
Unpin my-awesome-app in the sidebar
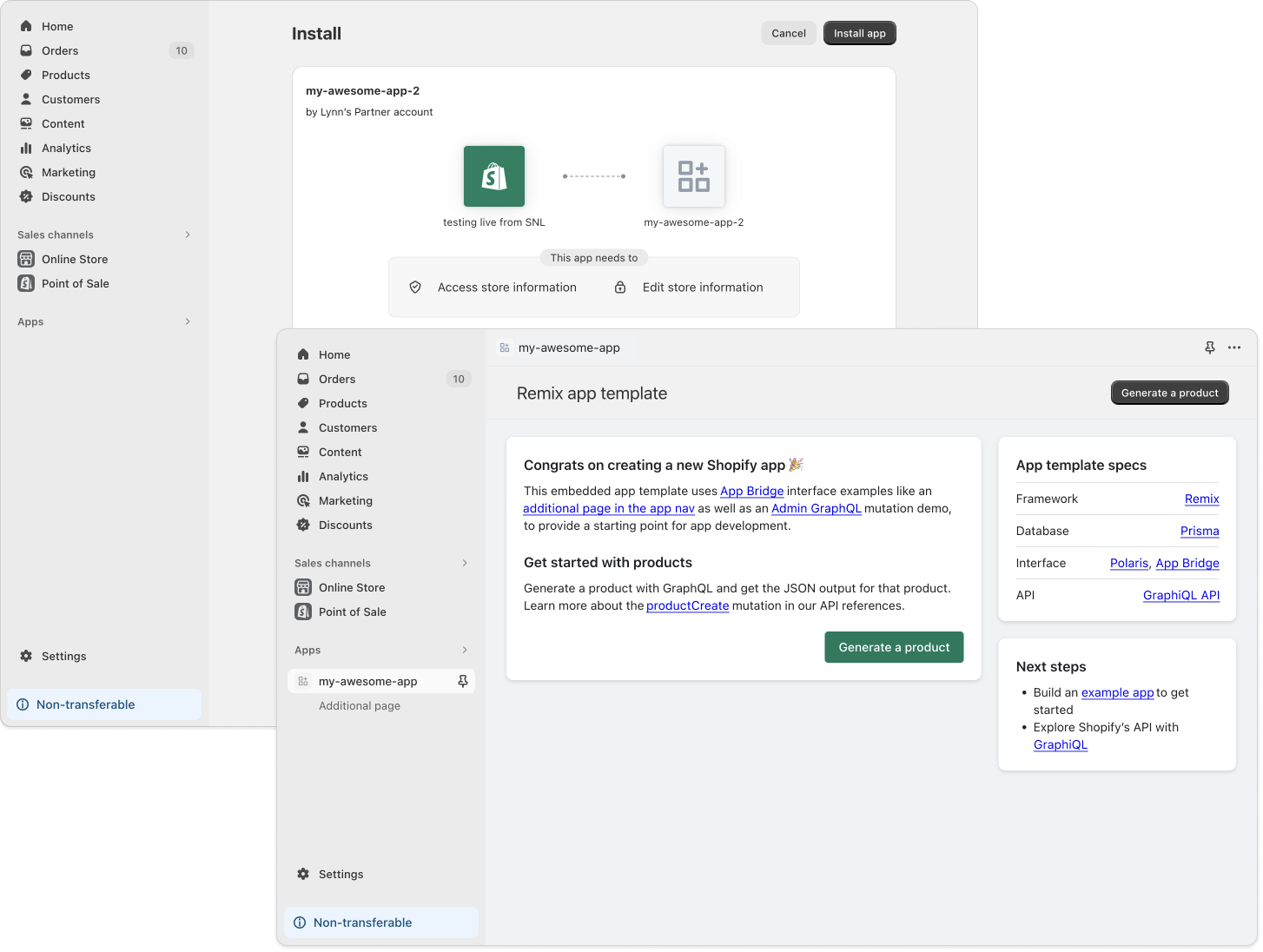[463, 681]
